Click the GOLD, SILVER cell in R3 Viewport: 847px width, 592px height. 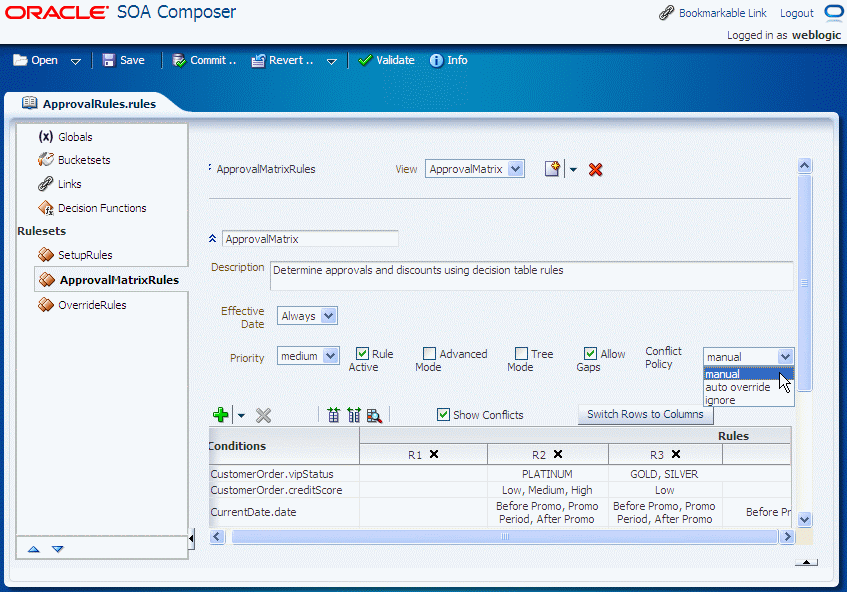[665, 474]
